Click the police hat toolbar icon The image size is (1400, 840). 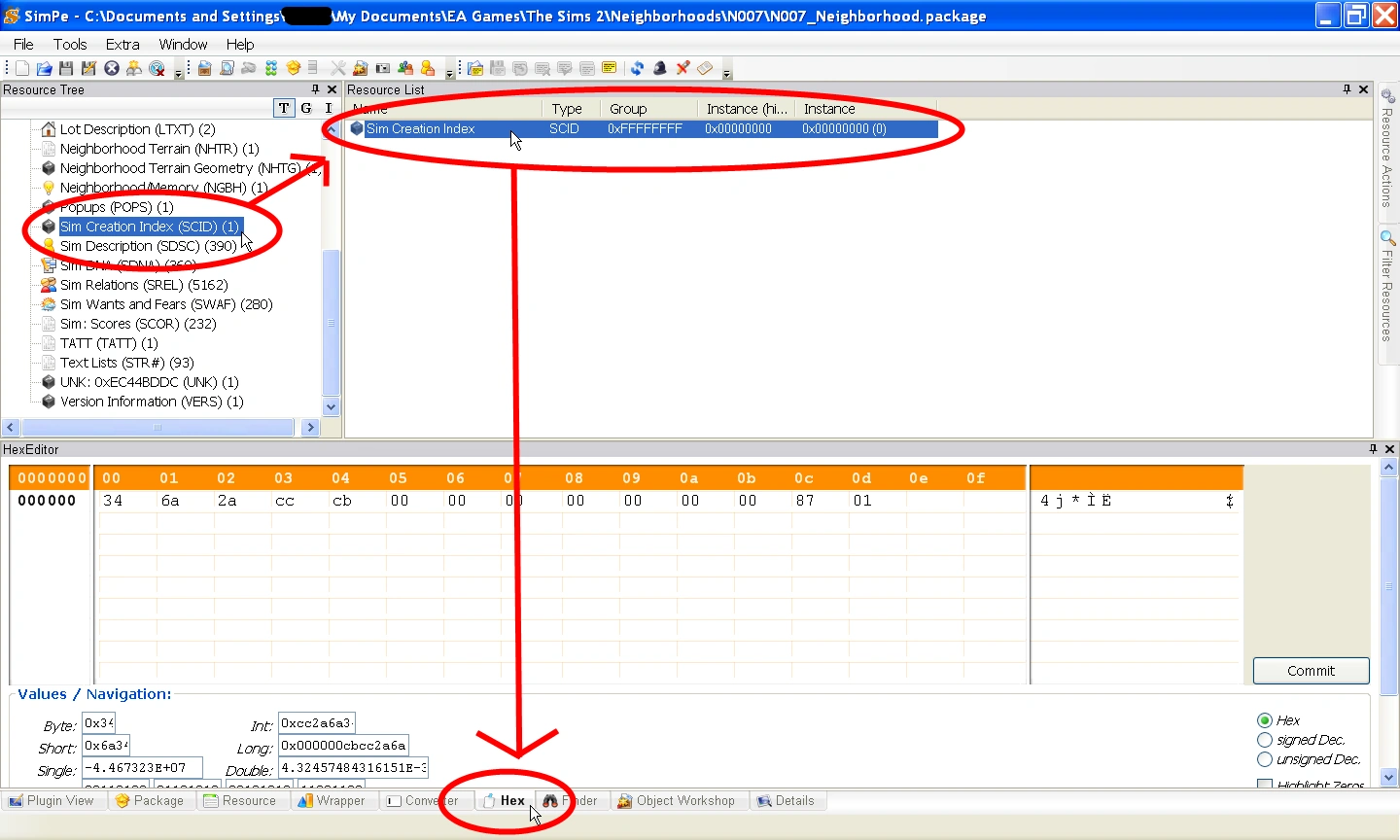660,68
